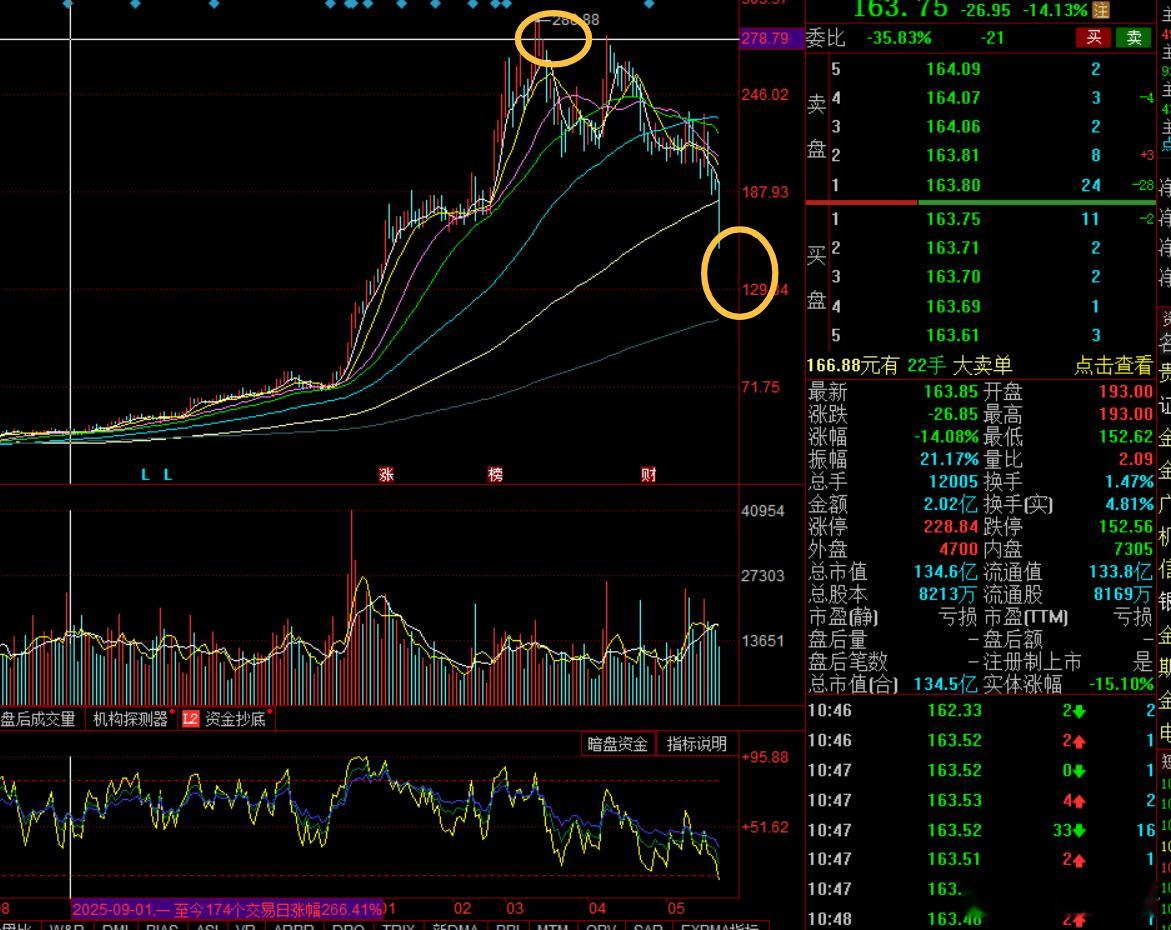Click the 278.79 price axis label
The width and height of the screenshot is (1171, 930).
(x=765, y=38)
